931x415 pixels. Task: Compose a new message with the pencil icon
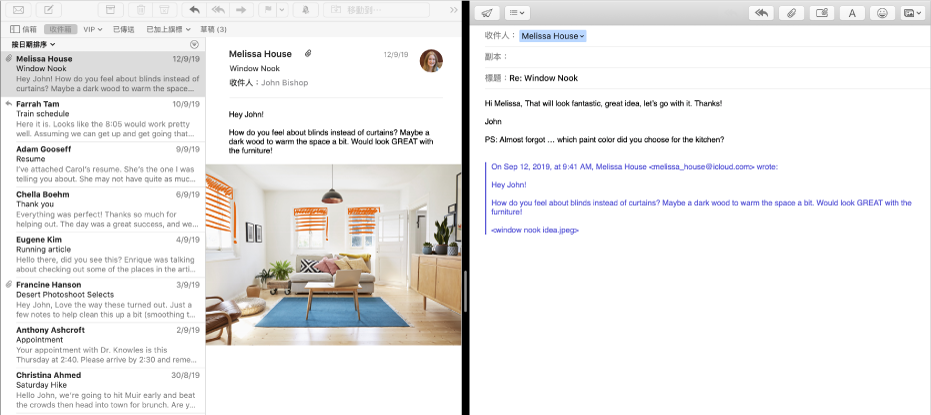[49, 10]
